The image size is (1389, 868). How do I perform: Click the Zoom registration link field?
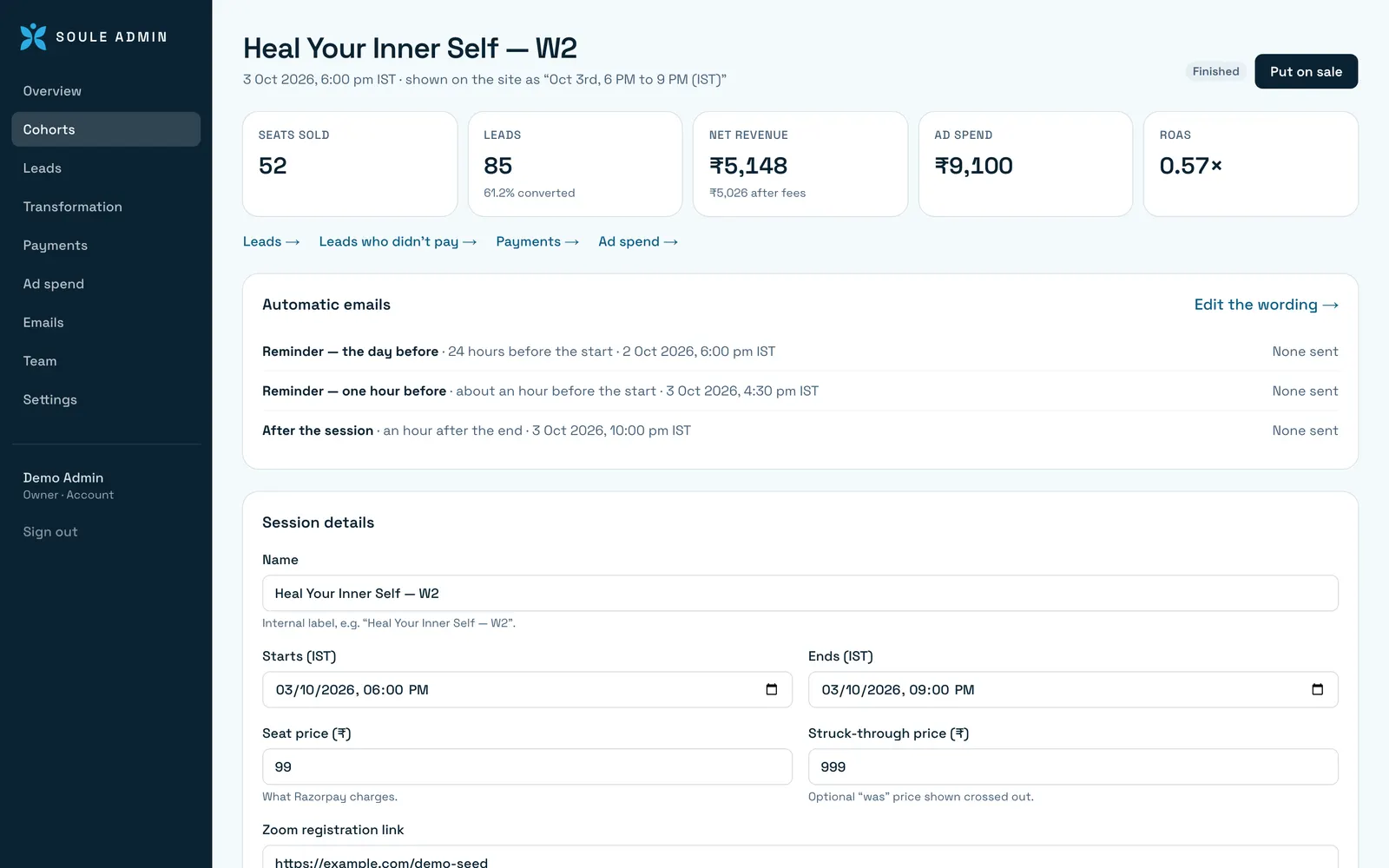[x=800, y=857]
